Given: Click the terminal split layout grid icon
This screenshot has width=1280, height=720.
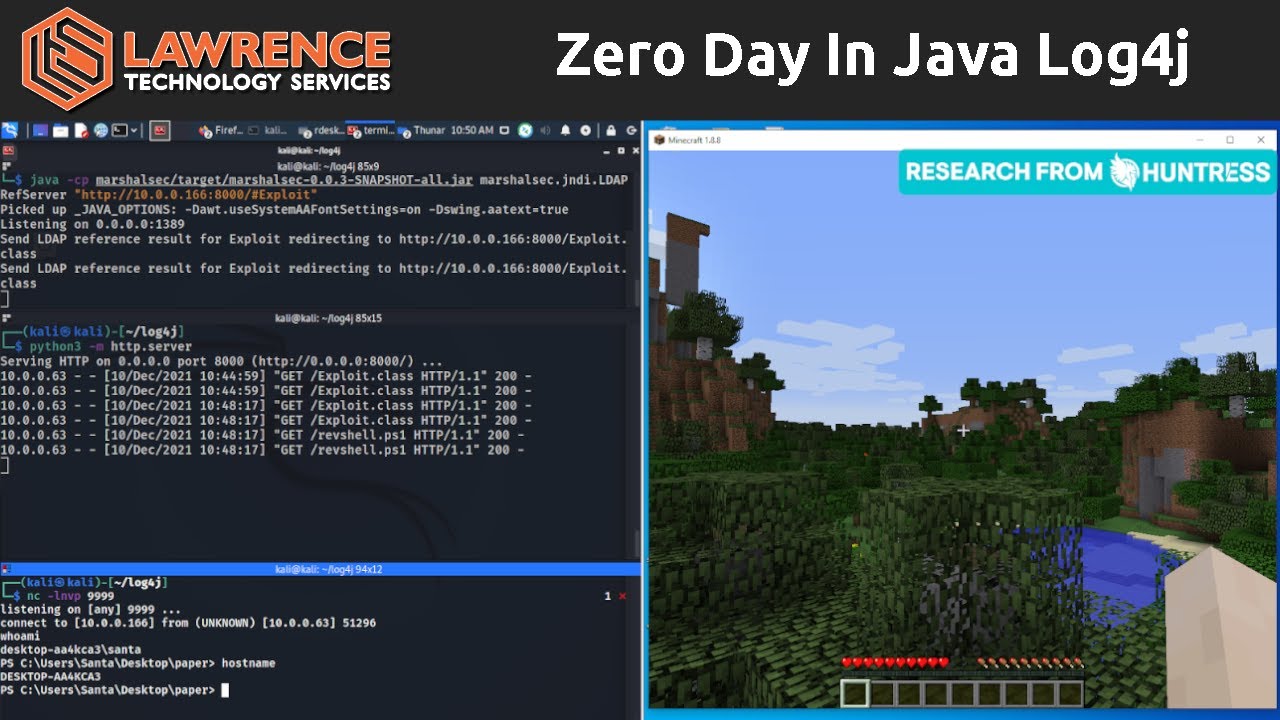Looking at the screenshot, I should pos(6,166).
